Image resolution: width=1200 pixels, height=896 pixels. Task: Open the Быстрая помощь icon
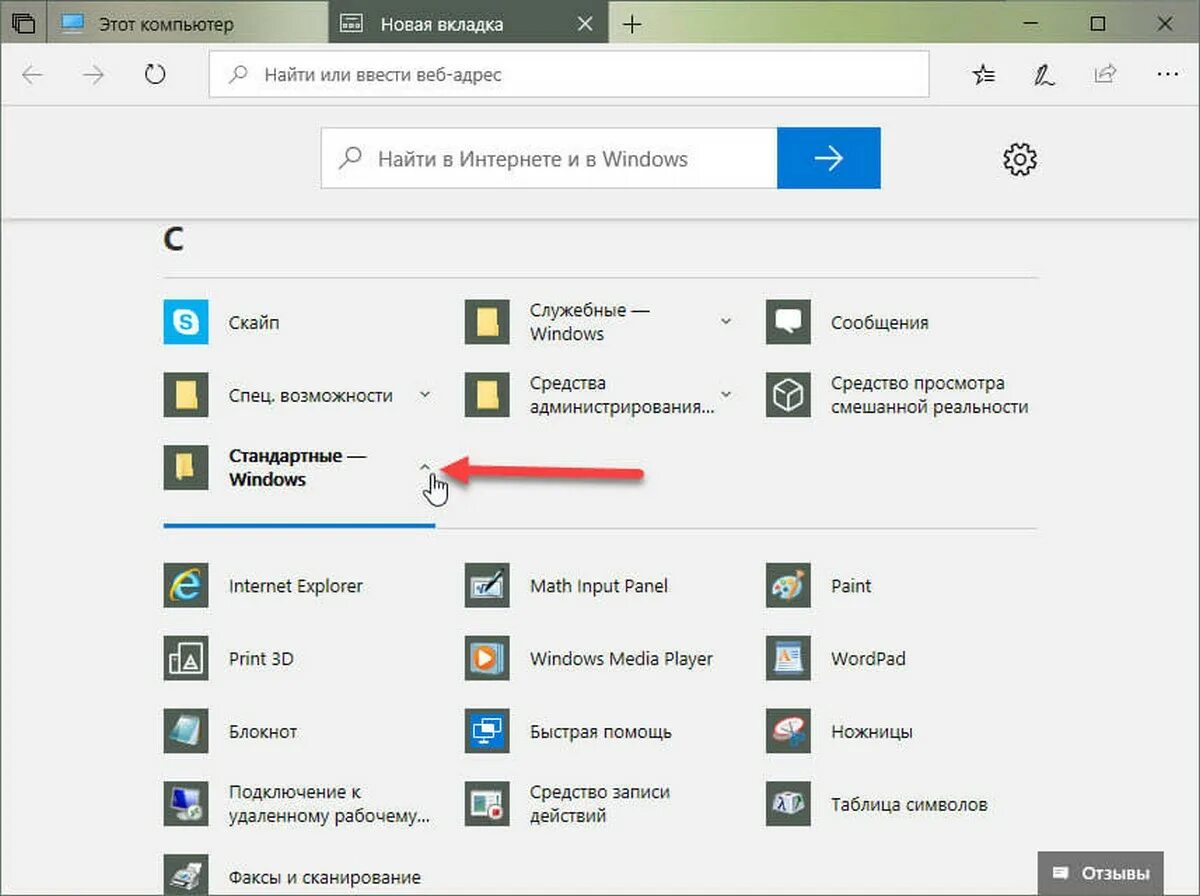(488, 731)
